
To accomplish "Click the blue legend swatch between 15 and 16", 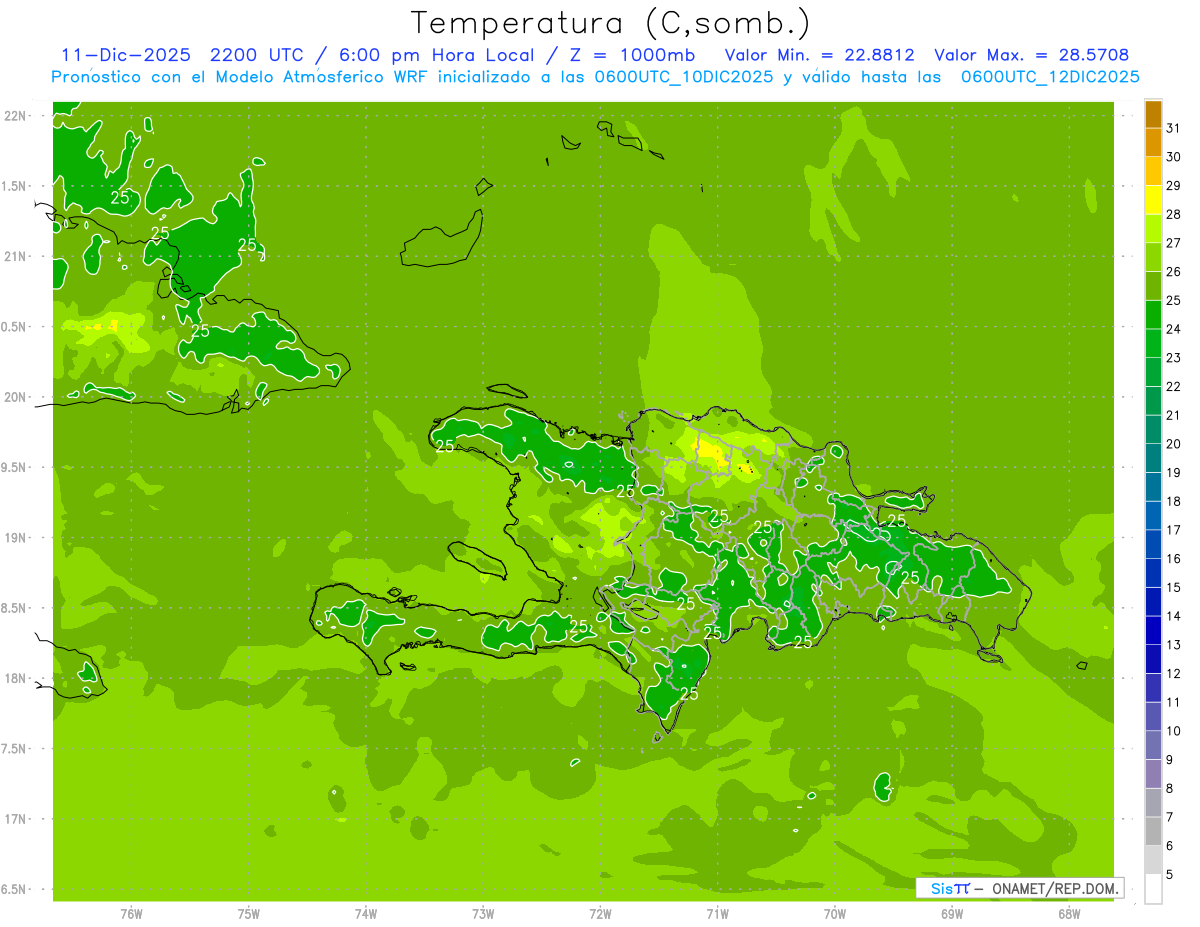I will coord(1153,573).
